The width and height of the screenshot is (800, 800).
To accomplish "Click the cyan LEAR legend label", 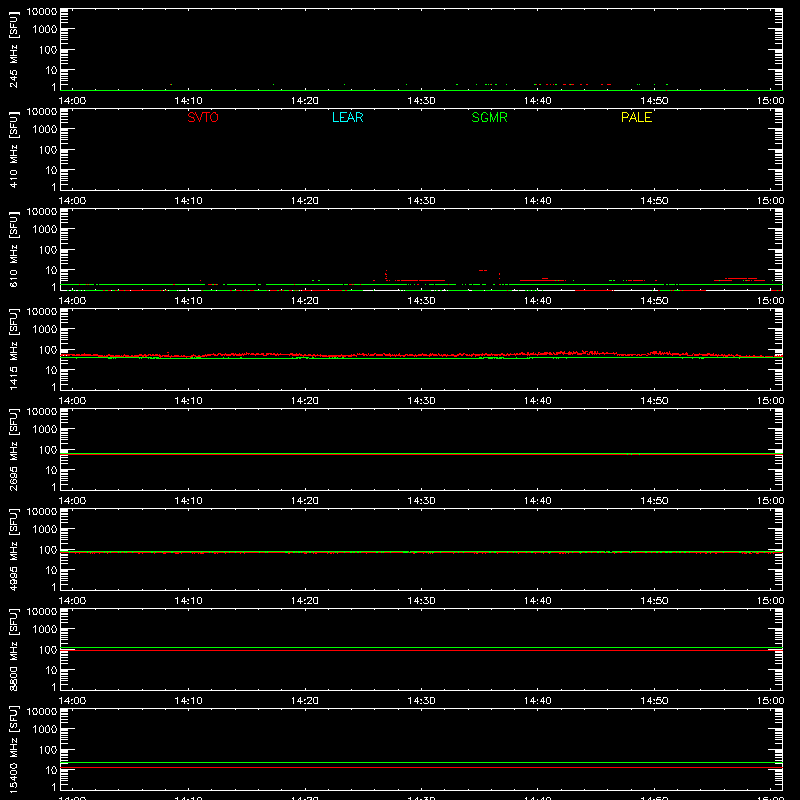I will (x=347, y=117).
